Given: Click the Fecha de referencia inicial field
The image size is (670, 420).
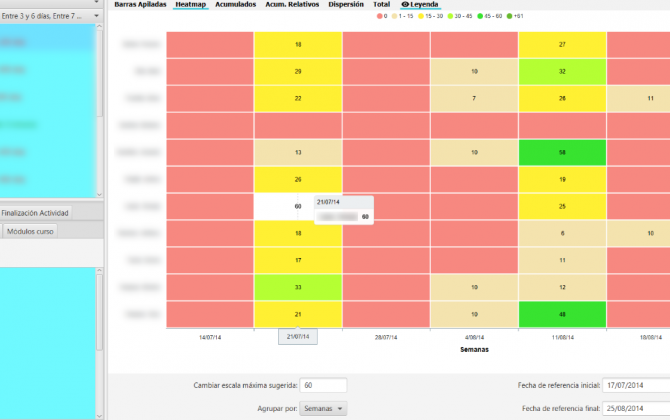Looking at the screenshot, I should pyautogui.click(x=636, y=385).
